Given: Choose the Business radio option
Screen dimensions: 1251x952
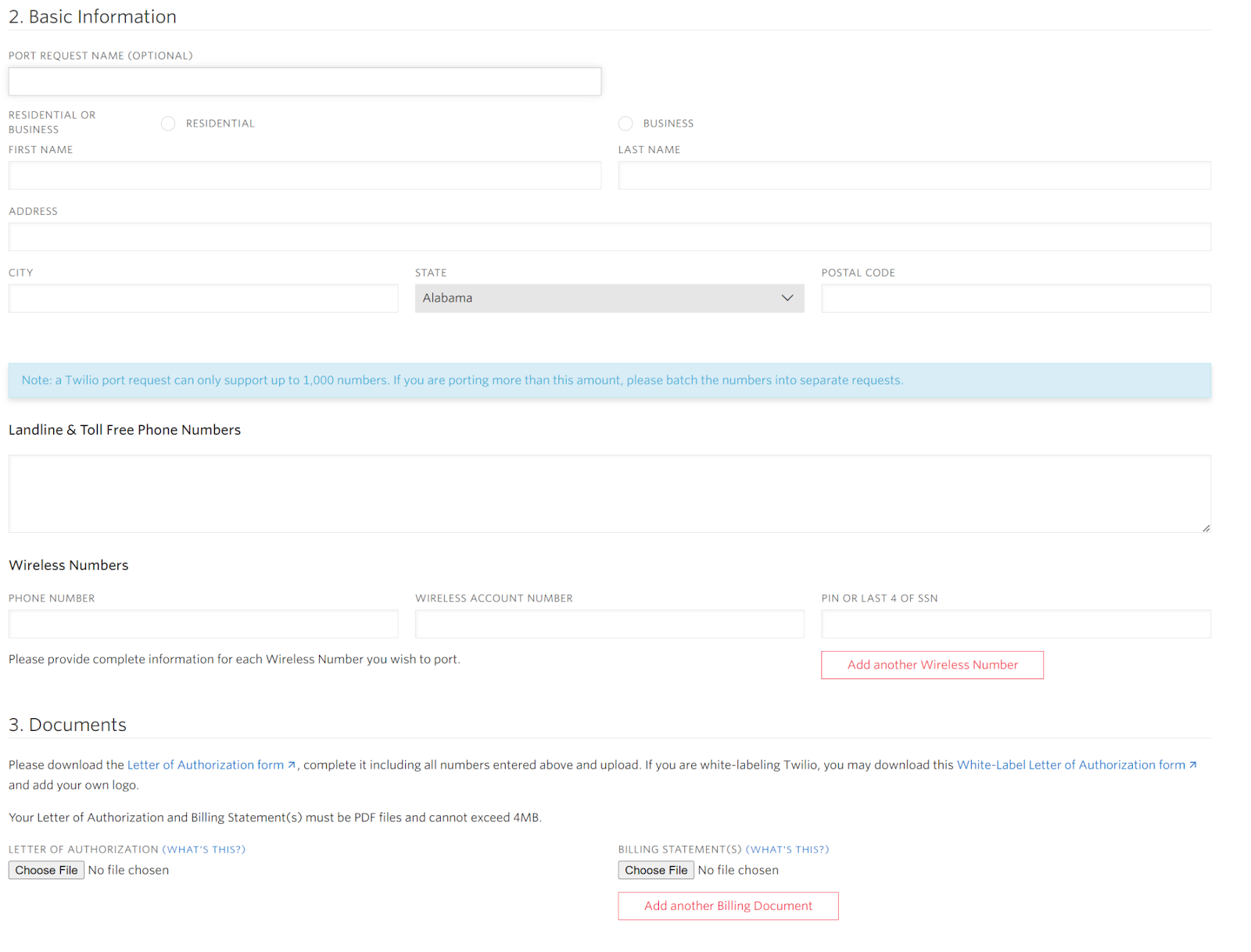Looking at the screenshot, I should point(625,123).
